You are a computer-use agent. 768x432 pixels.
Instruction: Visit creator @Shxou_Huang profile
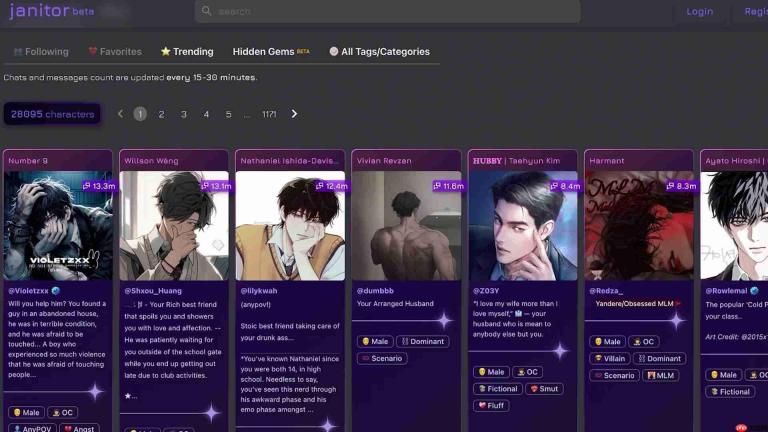tap(153, 290)
